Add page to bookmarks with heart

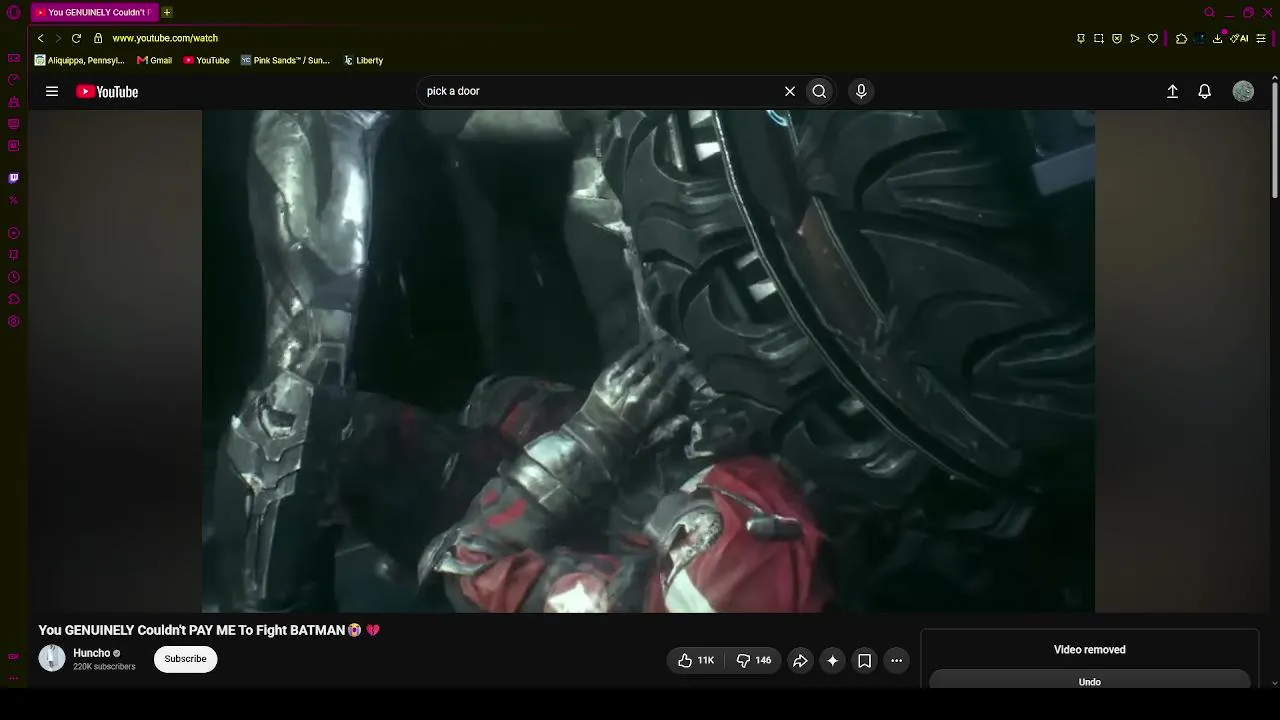point(1153,38)
